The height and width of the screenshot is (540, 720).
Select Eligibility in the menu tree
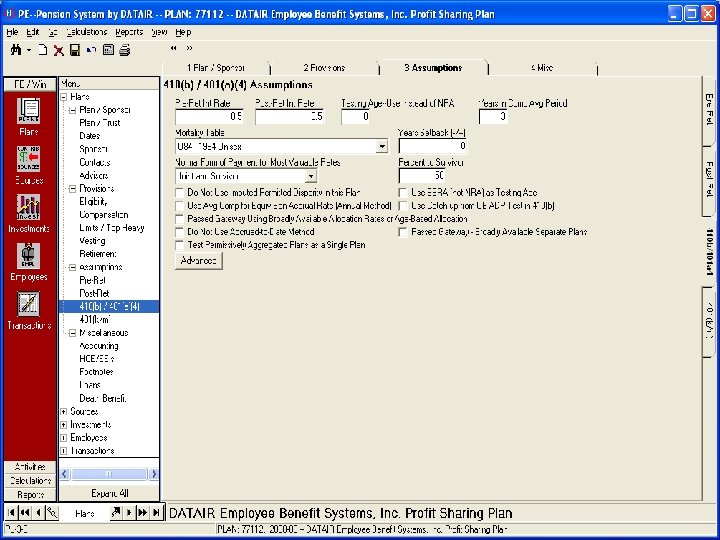93,202
